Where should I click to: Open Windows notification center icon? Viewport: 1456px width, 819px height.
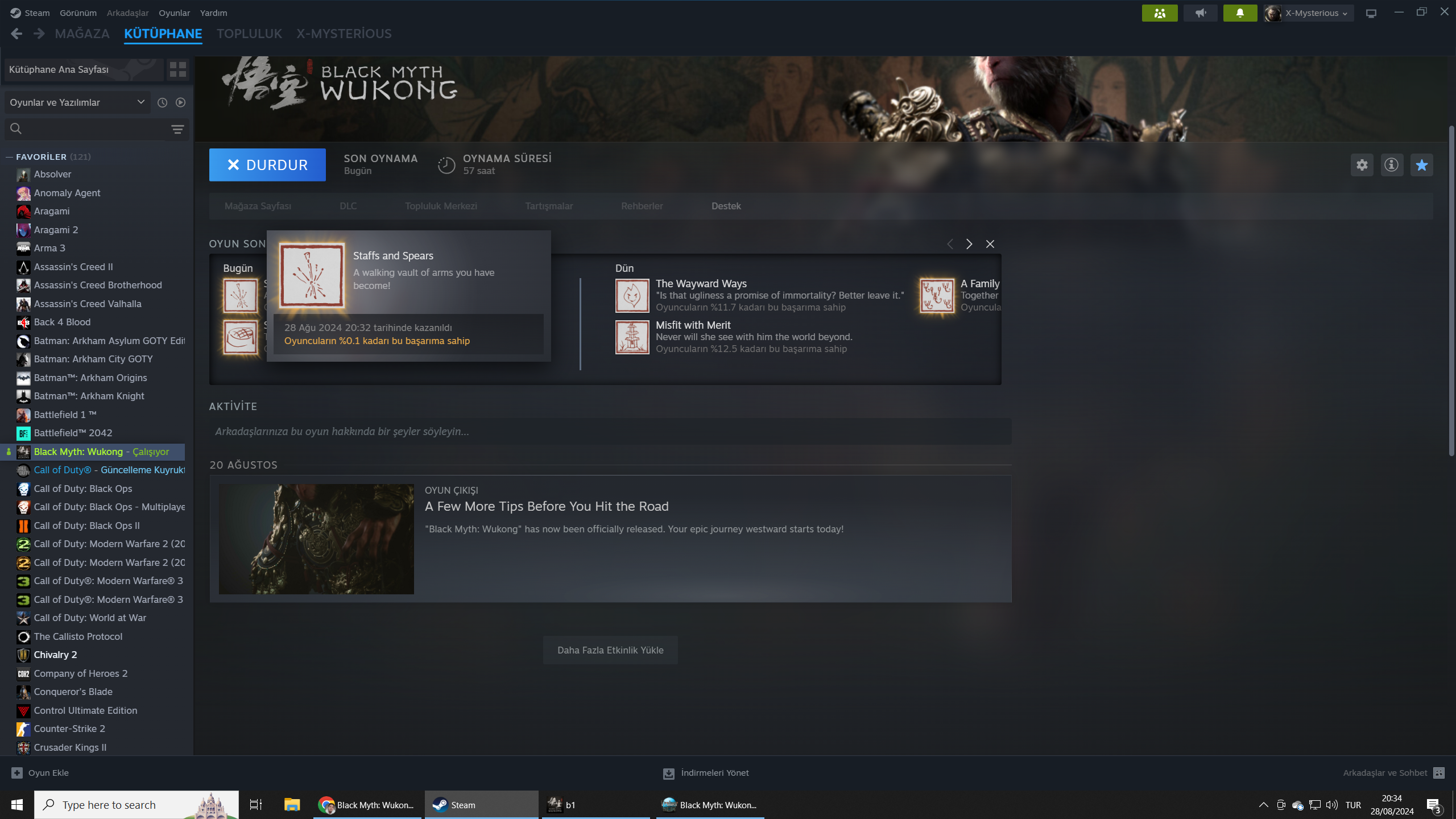[1434, 805]
